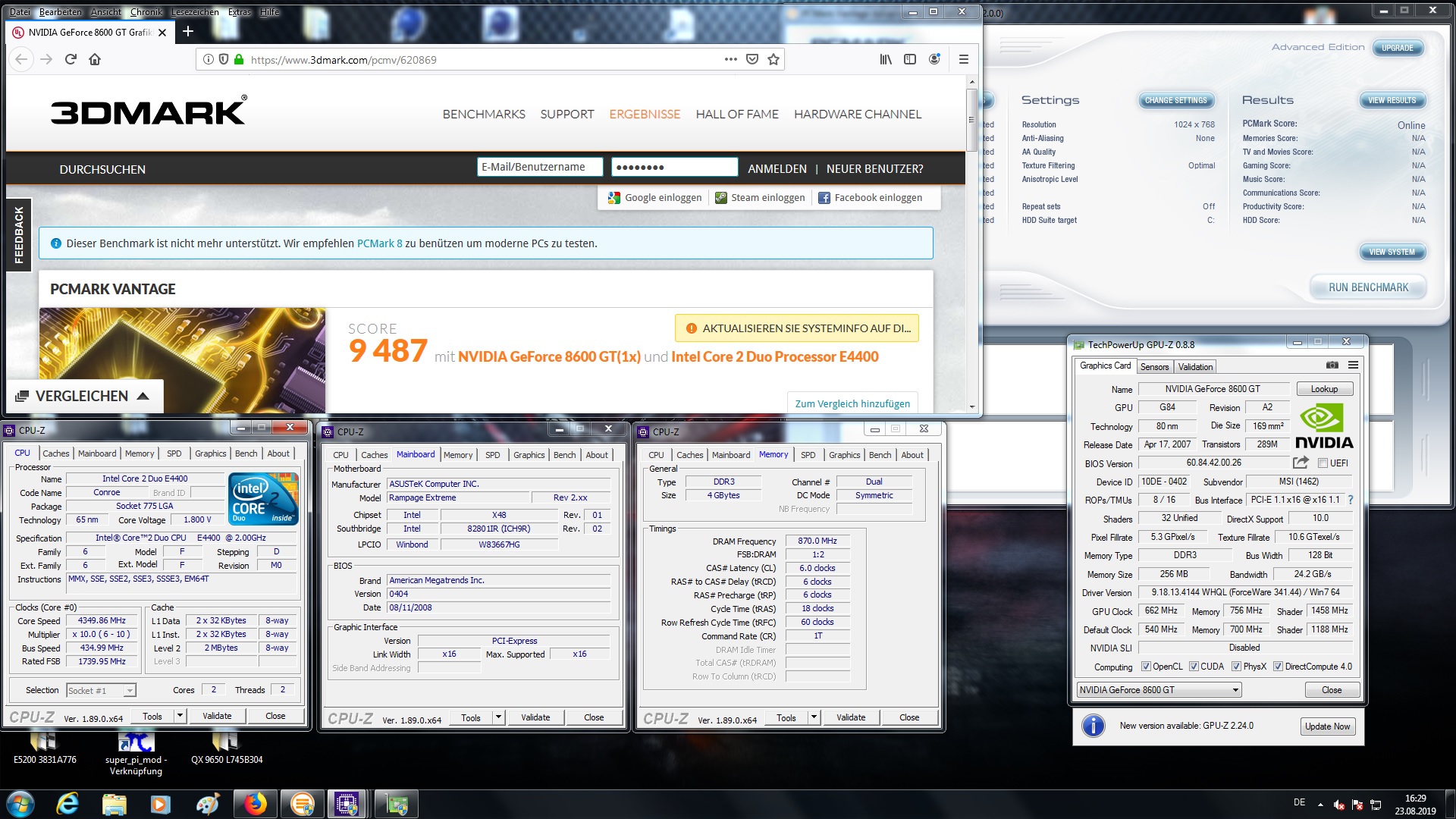
Task: Collapse the VERGLEICHEN panel arrow
Action: 143,396
